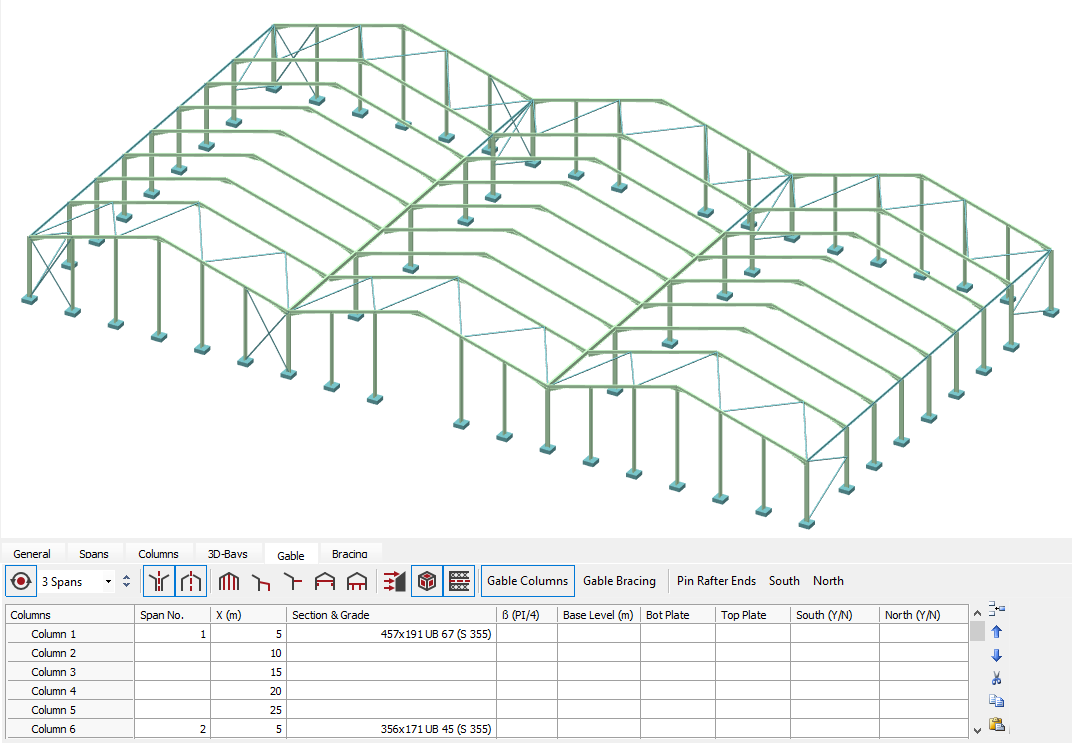
Task: Open the 3D-Bays tab
Action: point(228,554)
